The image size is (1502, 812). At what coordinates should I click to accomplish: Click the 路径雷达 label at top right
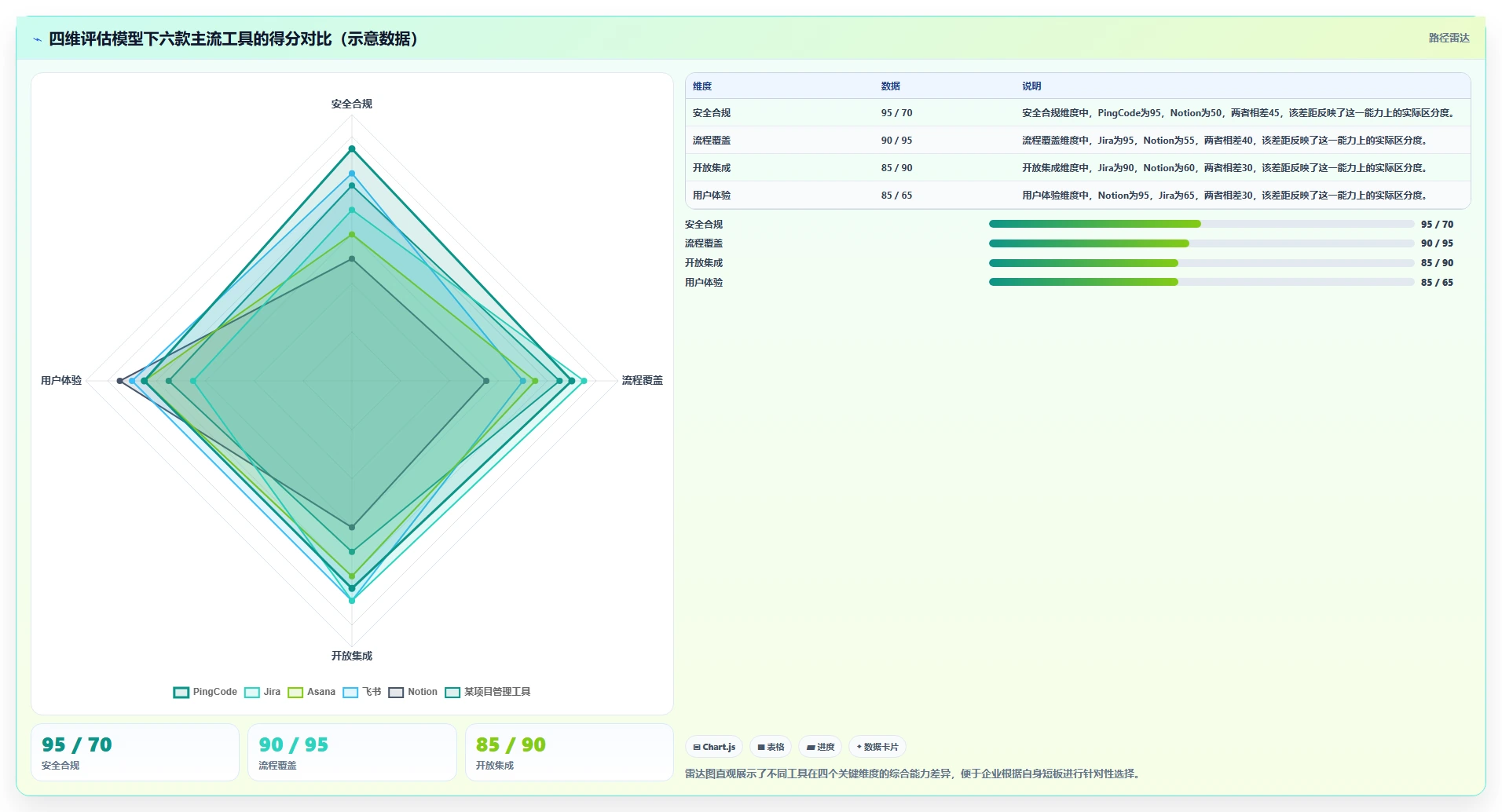pyautogui.click(x=1449, y=38)
